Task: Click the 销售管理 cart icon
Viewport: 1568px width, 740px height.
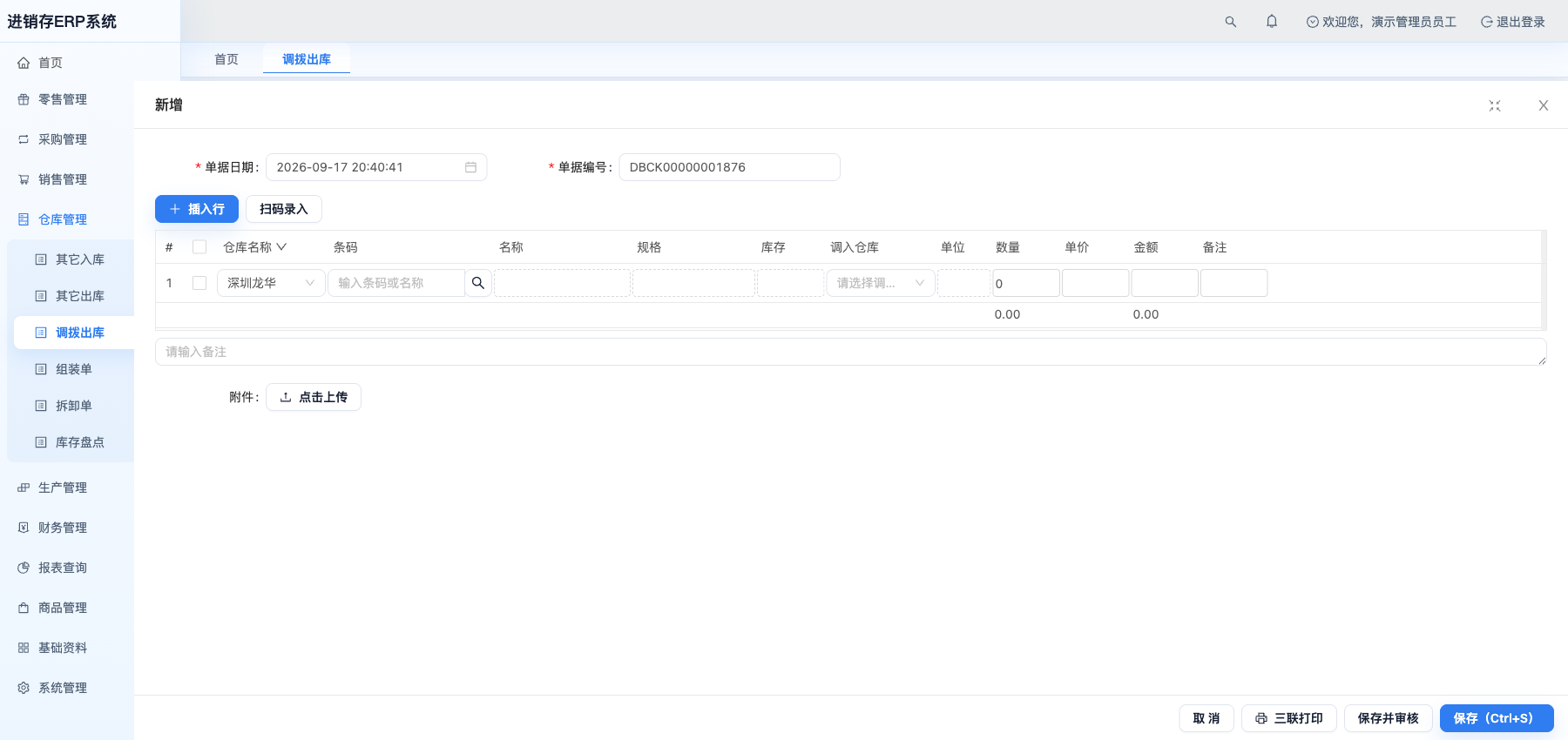Action: 24,179
